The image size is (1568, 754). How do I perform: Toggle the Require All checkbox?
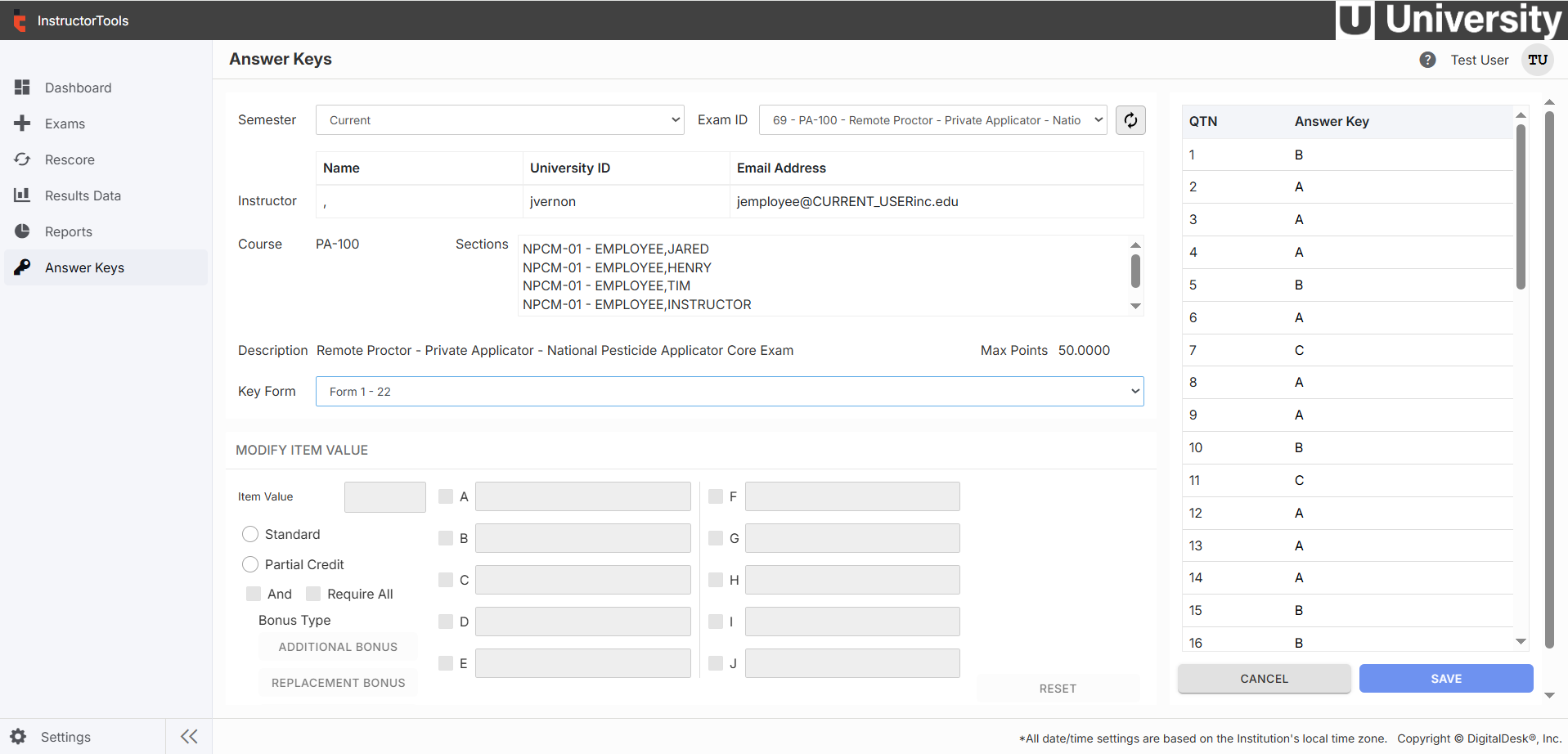coord(313,594)
